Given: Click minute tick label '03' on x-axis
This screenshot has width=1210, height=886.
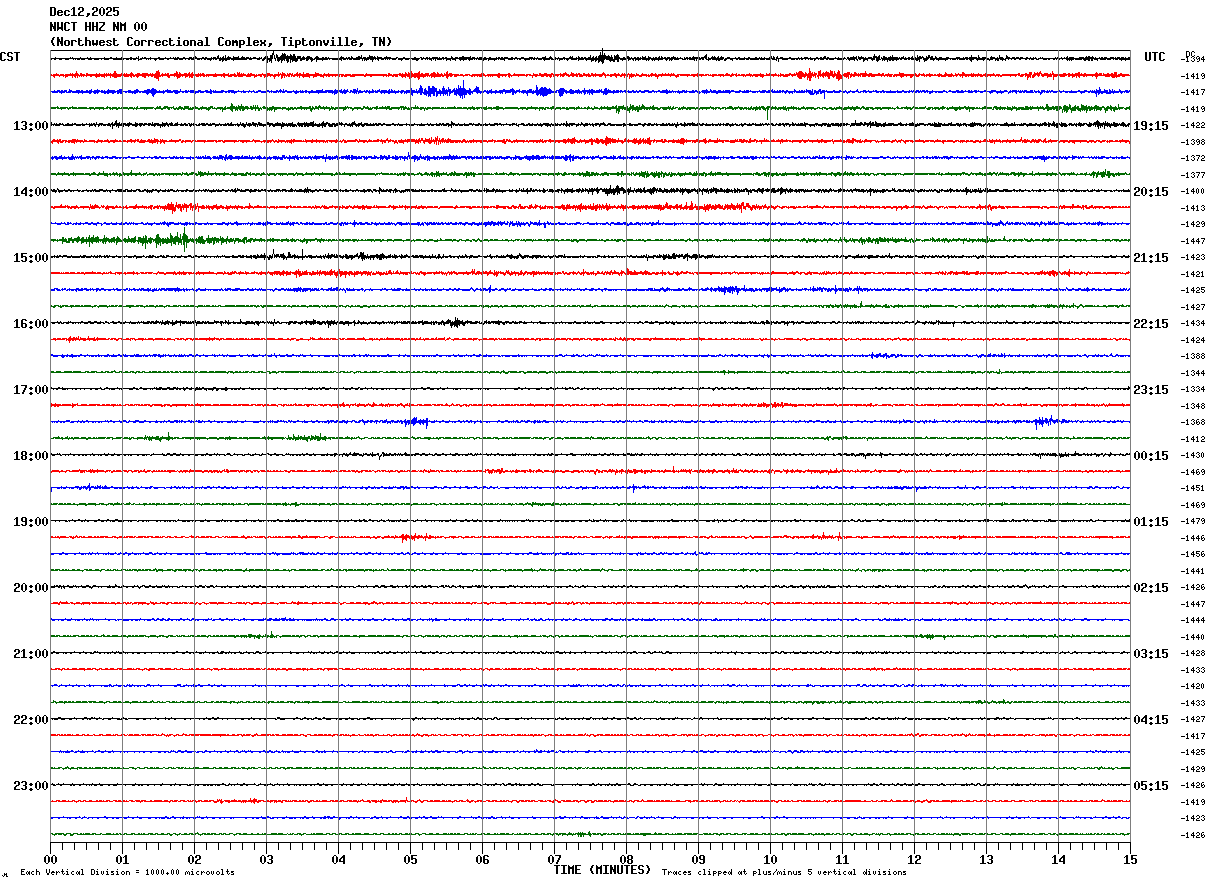Looking at the screenshot, I should (266, 859).
